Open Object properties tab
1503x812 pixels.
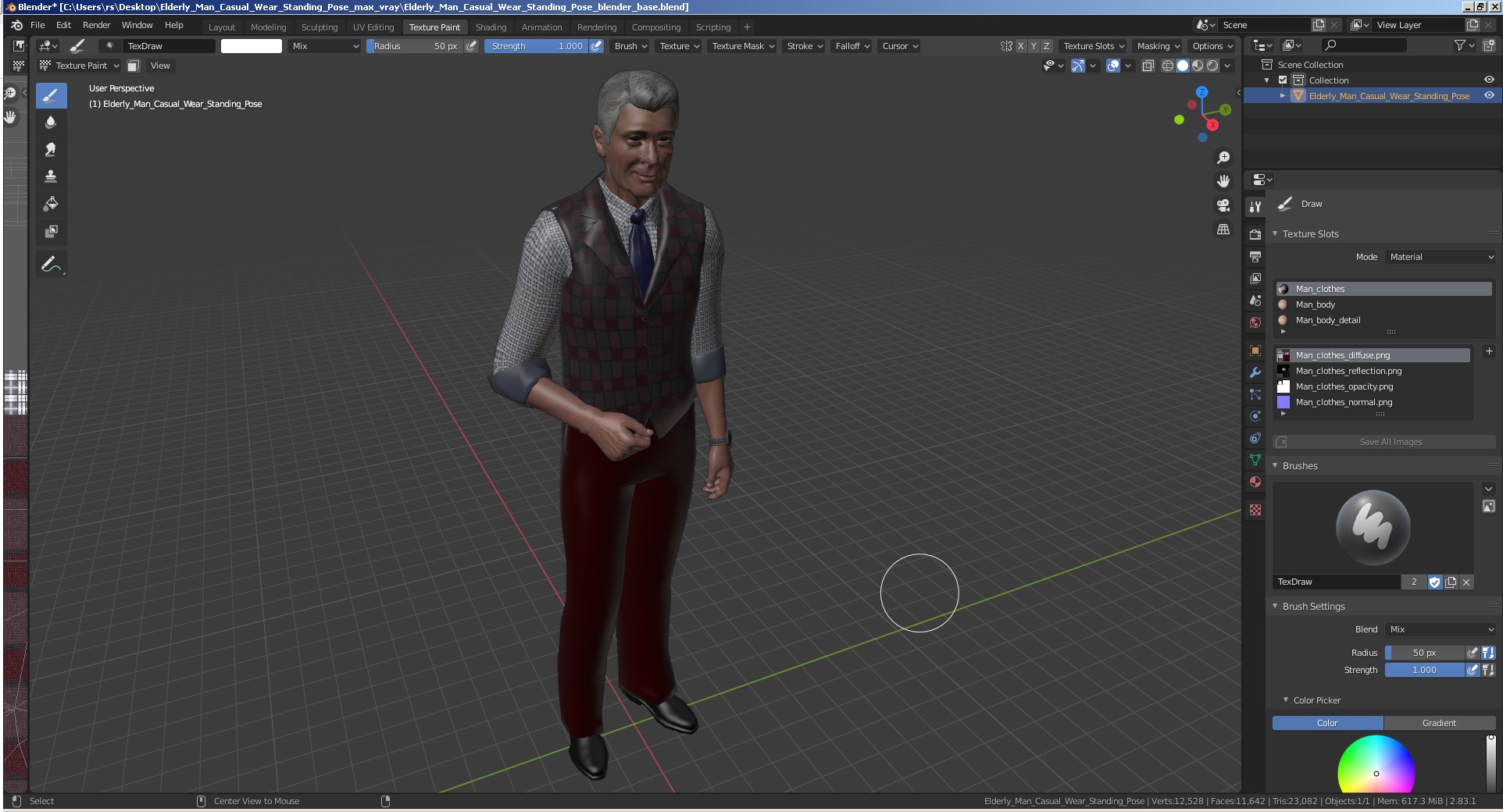(1255, 351)
